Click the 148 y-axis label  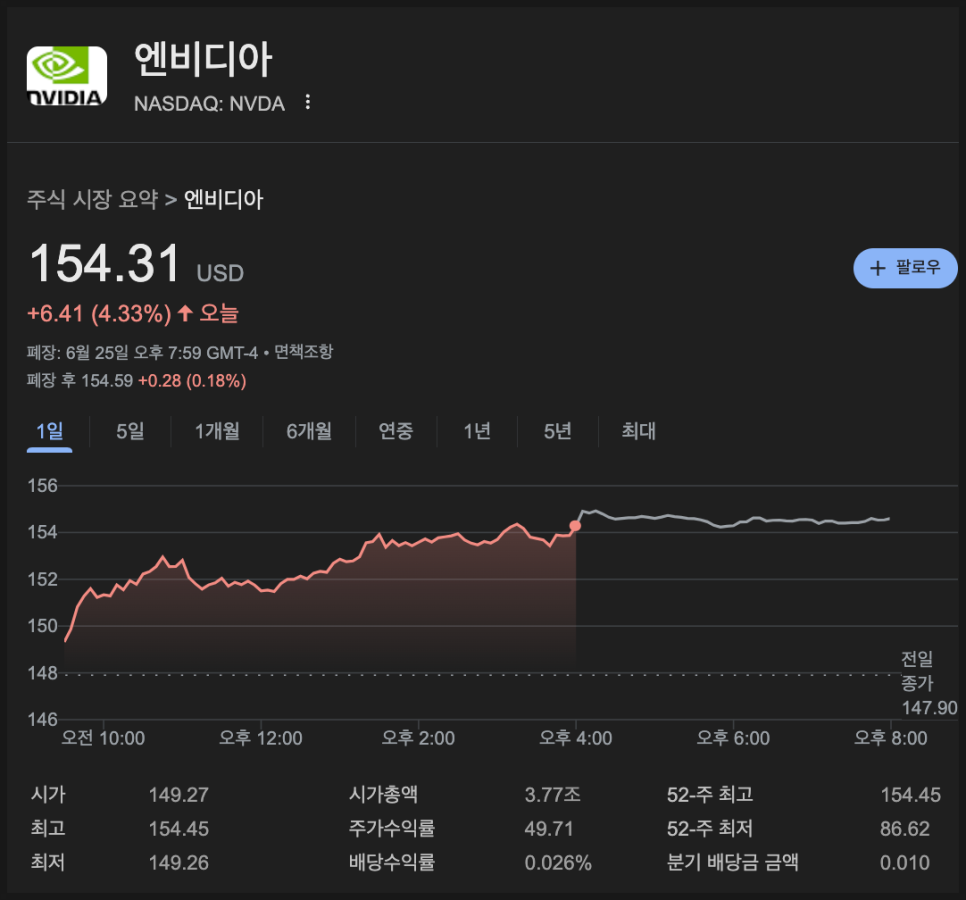pyautogui.click(x=43, y=673)
